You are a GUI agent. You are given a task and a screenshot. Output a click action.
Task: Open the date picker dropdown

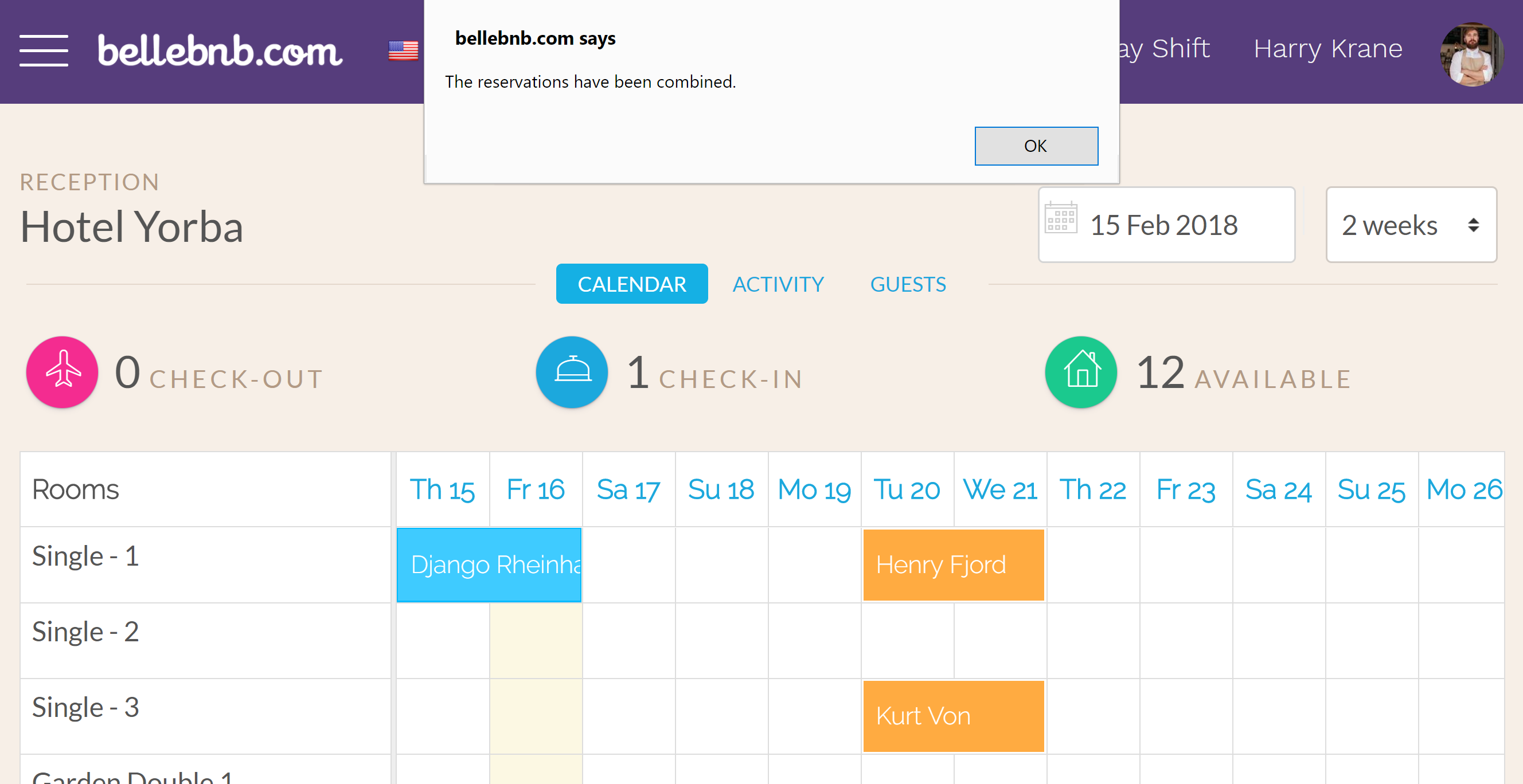[x=1164, y=224]
